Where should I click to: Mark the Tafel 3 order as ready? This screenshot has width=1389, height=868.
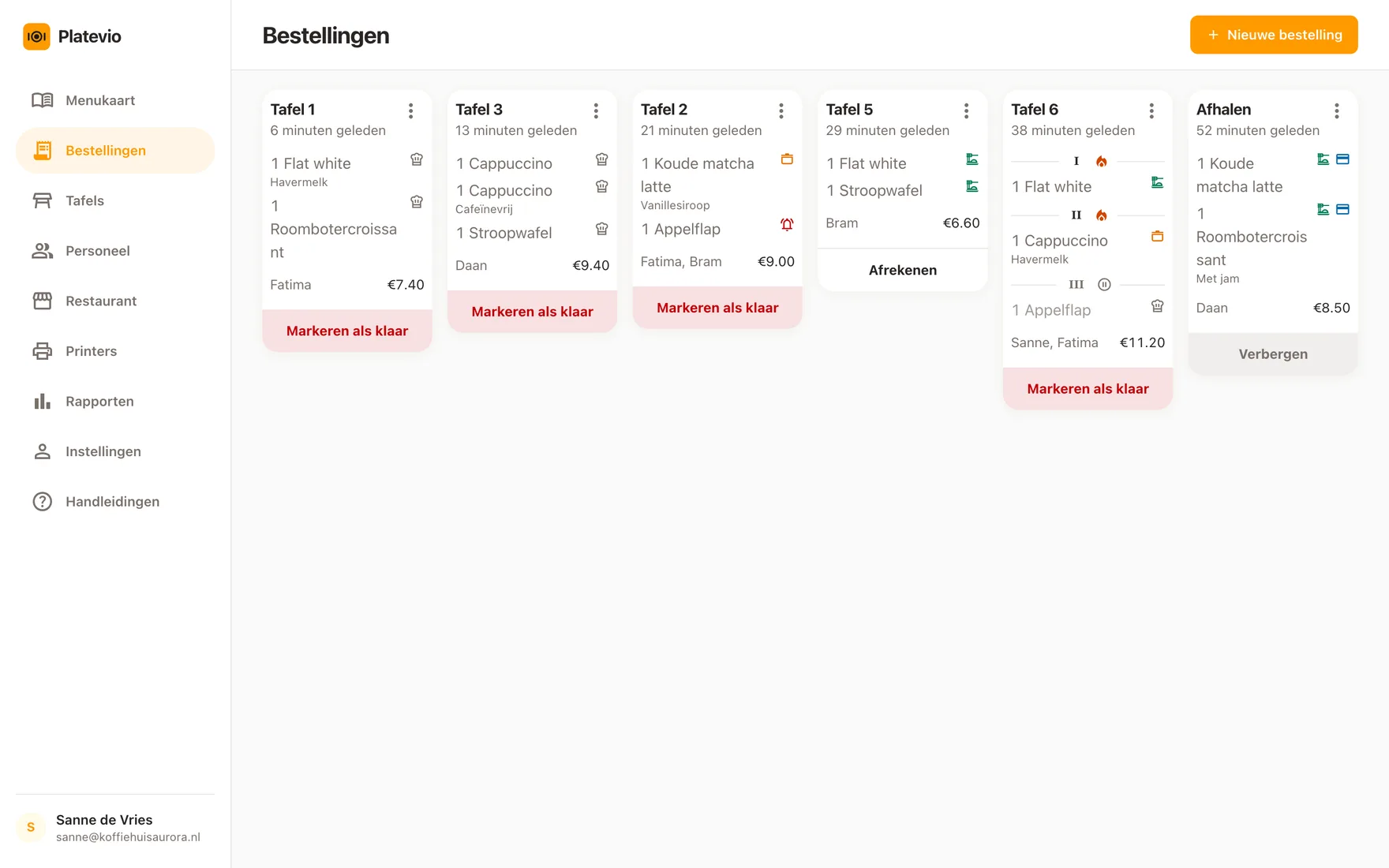click(533, 312)
